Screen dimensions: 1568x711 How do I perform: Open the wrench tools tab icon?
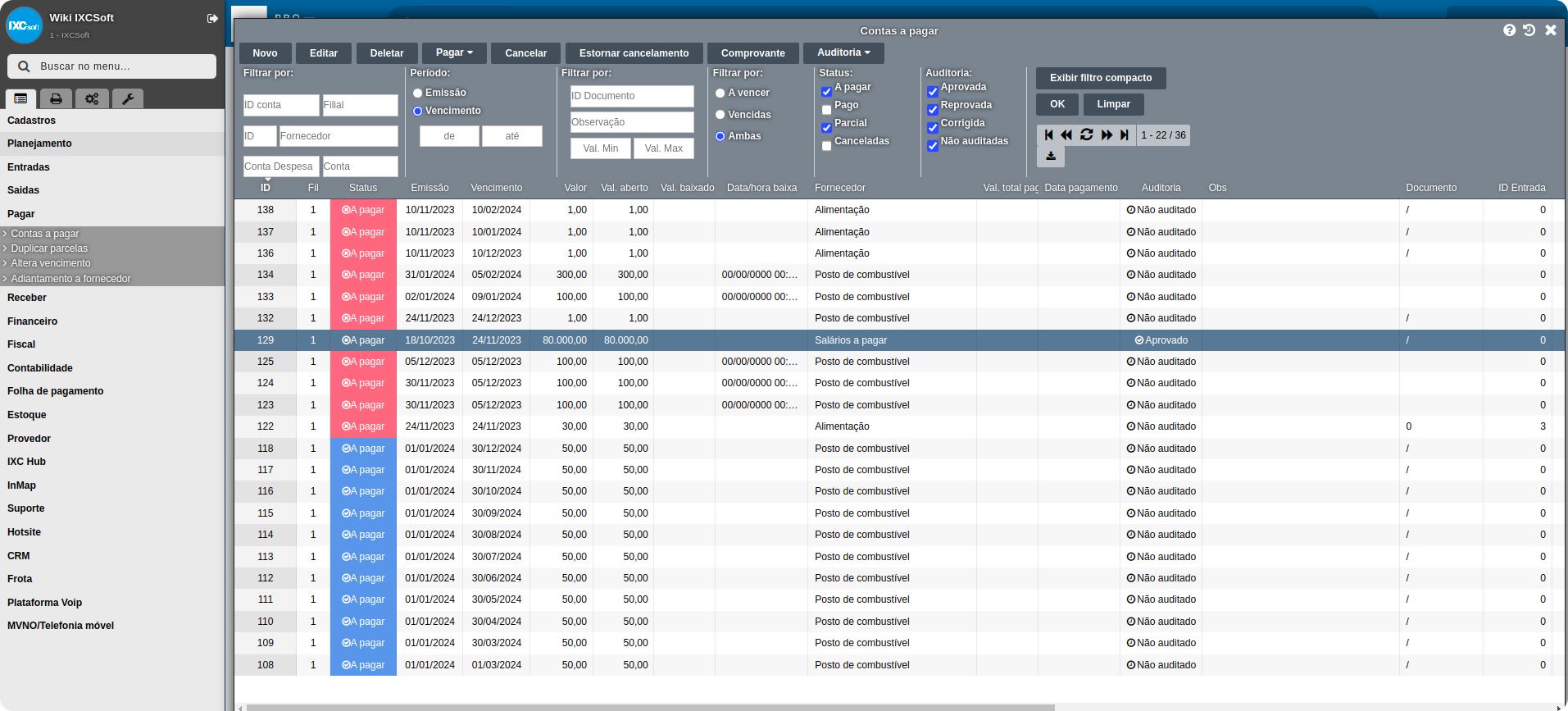128,99
